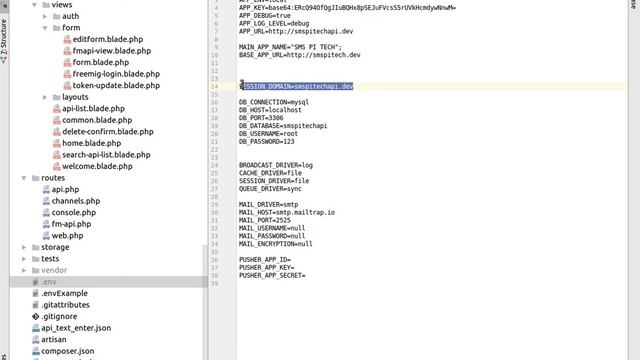Screen dimensions: 640x360
Task: Open search-api-list.blade.php file
Action: pyautogui.click(x=106, y=155)
